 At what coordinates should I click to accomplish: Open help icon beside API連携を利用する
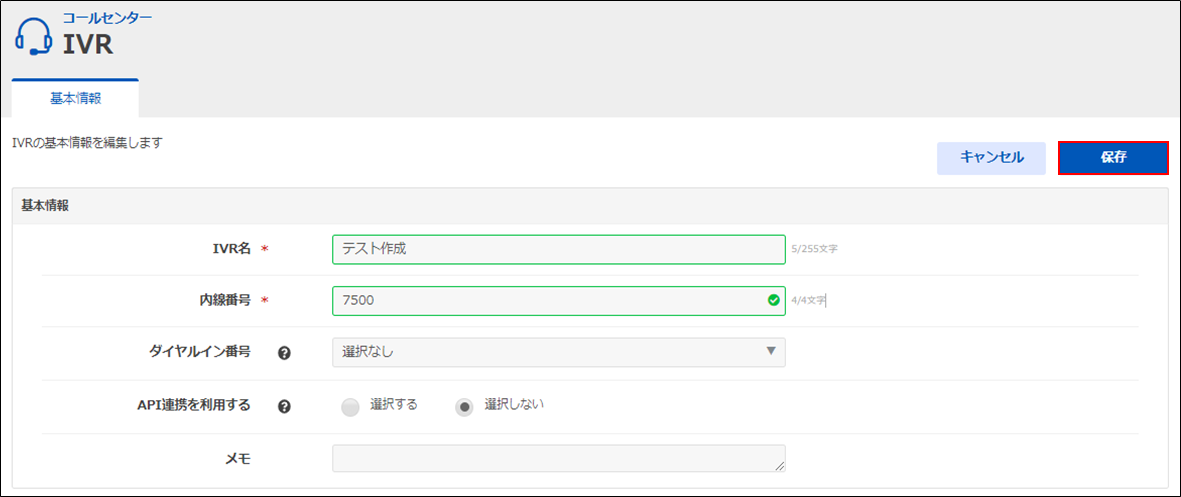(x=284, y=406)
